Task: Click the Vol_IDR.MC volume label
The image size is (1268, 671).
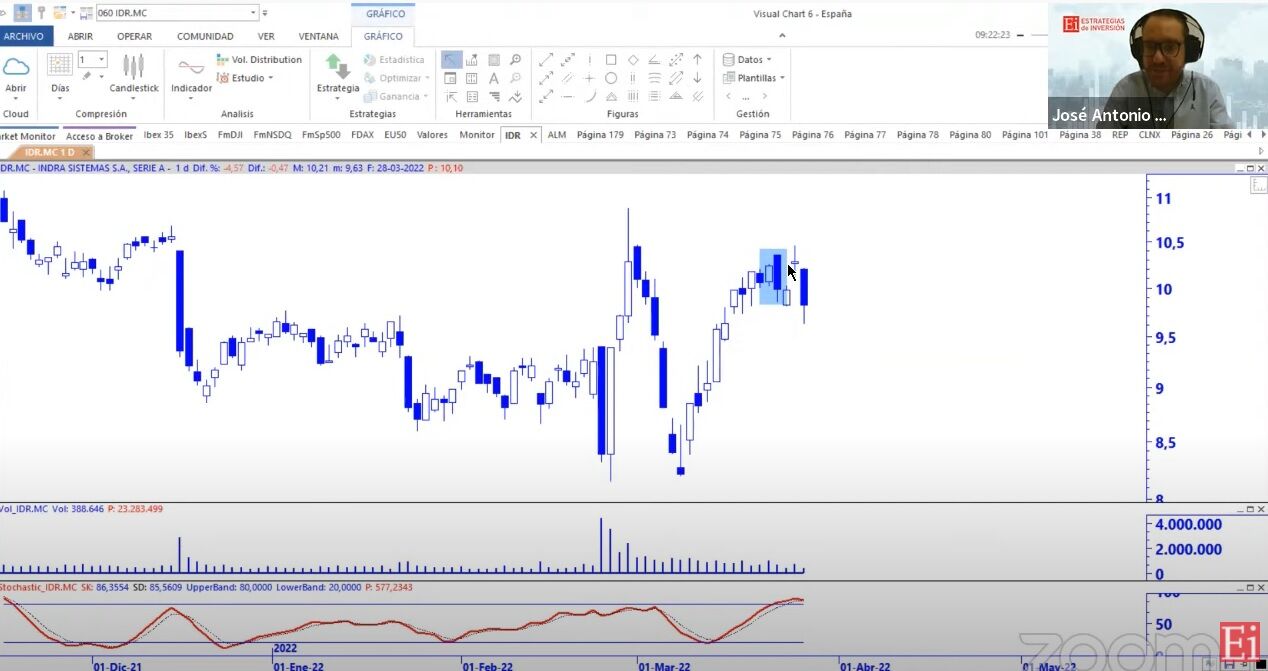Action: [24, 509]
